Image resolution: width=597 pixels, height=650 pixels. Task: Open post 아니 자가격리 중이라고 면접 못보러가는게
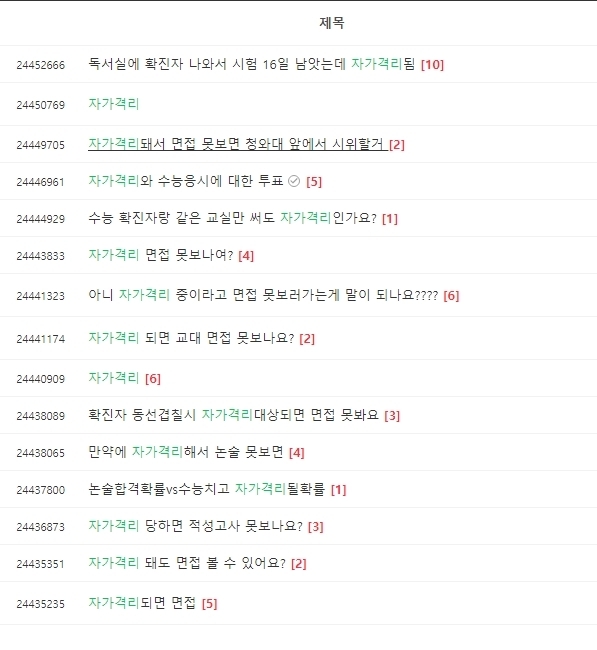tap(263, 295)
